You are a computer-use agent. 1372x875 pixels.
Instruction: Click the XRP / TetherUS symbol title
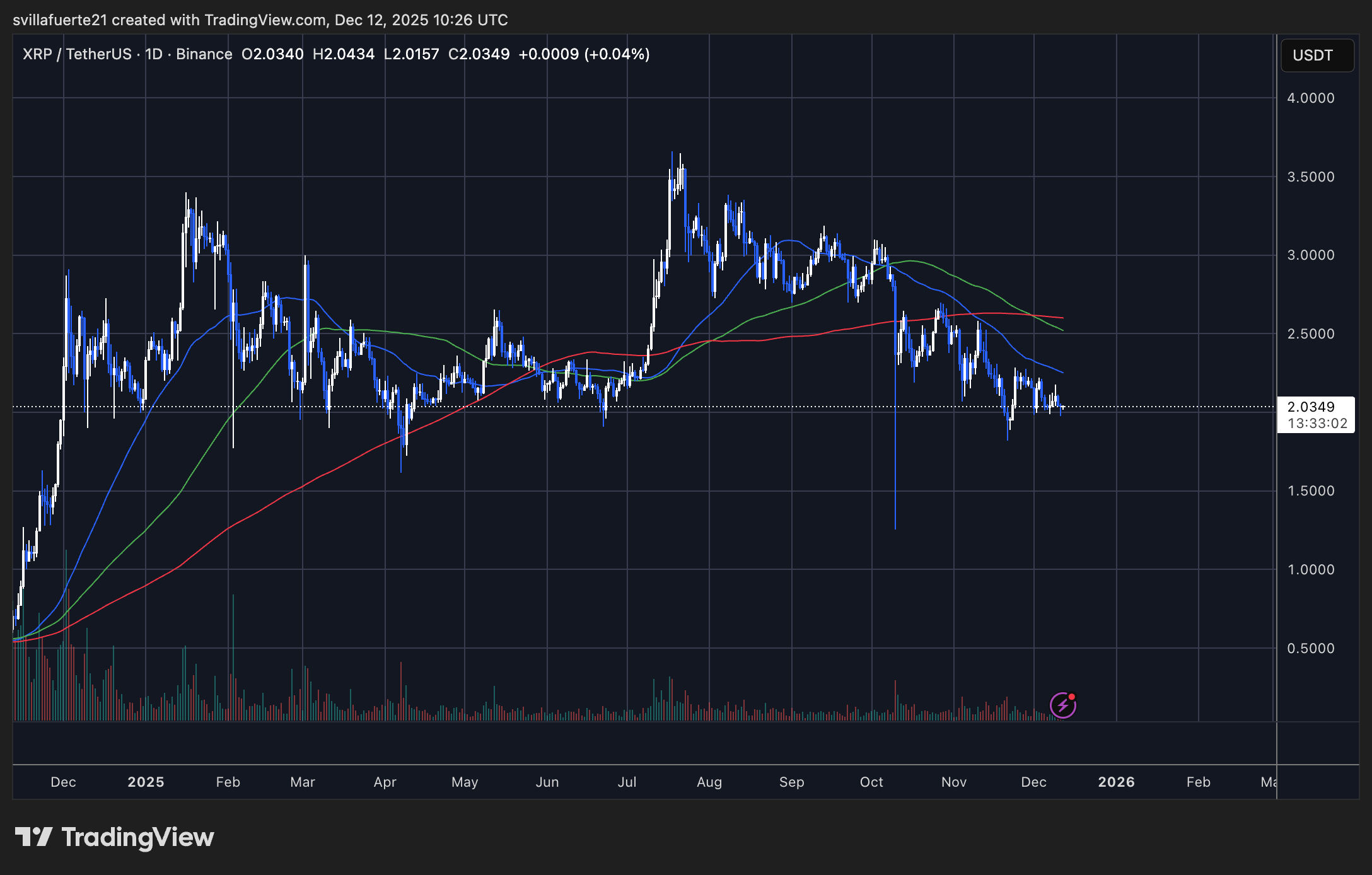(77, 54)
